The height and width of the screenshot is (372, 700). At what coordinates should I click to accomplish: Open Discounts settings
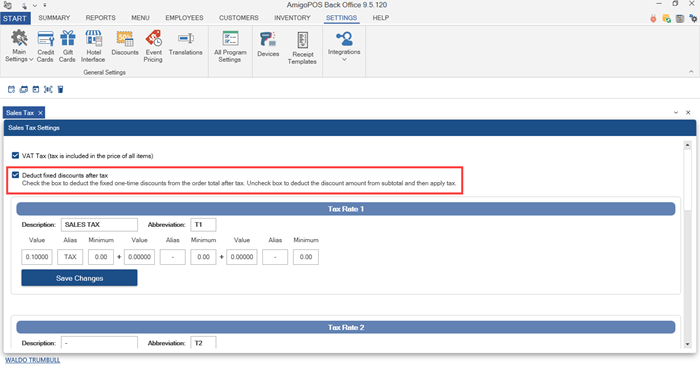pos(125,43)
